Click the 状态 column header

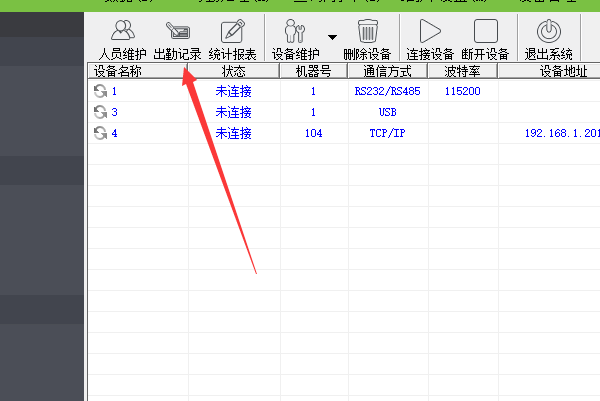point(232,72)
